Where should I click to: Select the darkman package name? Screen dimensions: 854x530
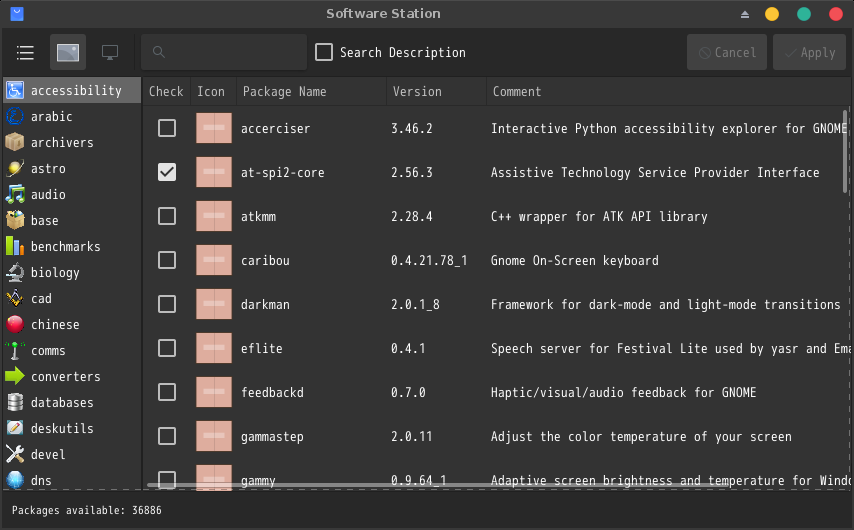[265, 304]
